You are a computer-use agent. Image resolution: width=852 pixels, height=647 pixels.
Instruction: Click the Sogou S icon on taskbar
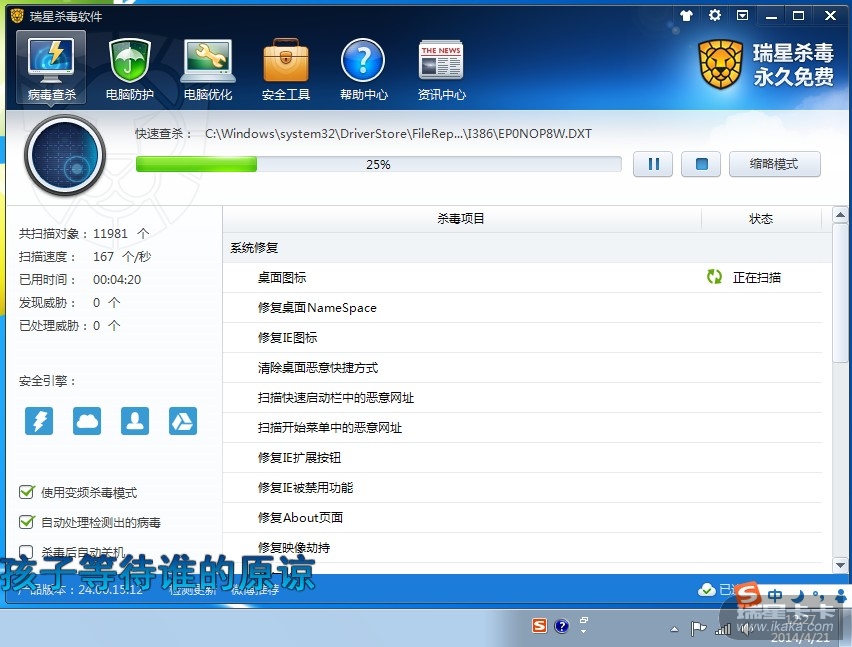[x=539, y=626]
